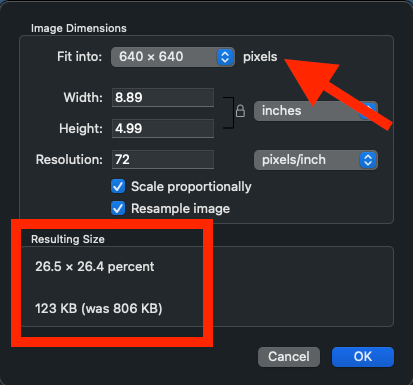Click the Image Dimensions heading

point(79,28)
